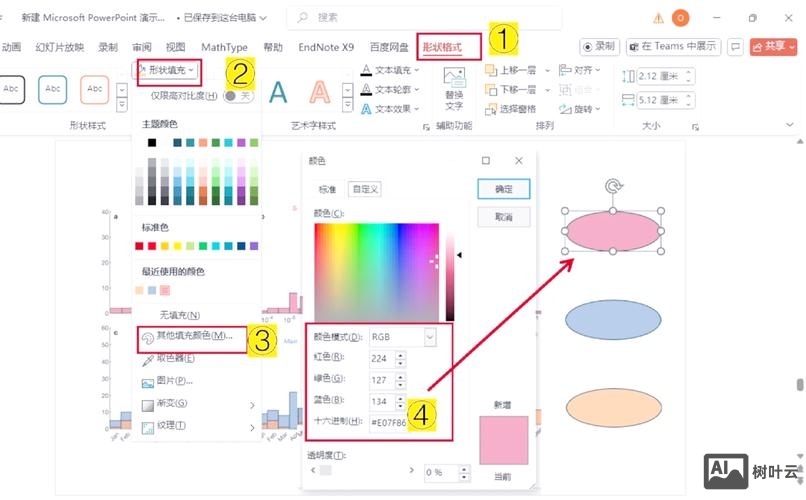806x500 pixels.
Task: Pick the light blue recent color
Action: click(152, 290)
